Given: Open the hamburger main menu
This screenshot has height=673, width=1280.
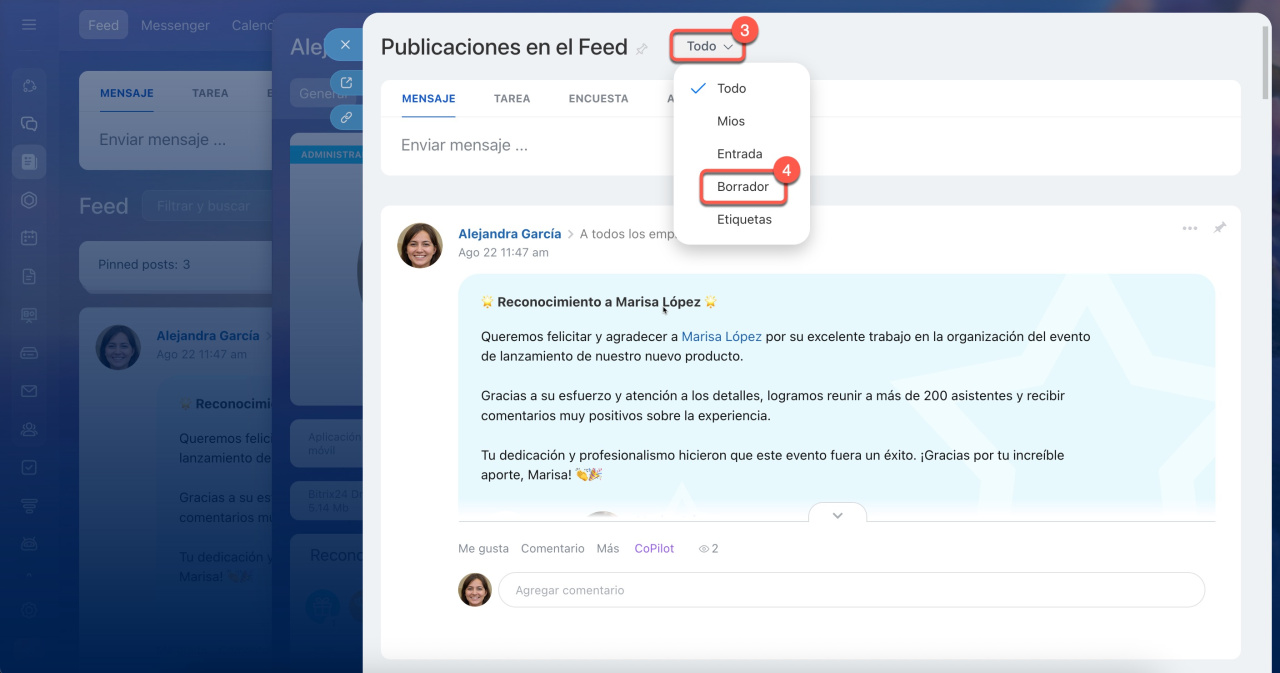Looking at the screenshot, I should (x=29, y=25).
